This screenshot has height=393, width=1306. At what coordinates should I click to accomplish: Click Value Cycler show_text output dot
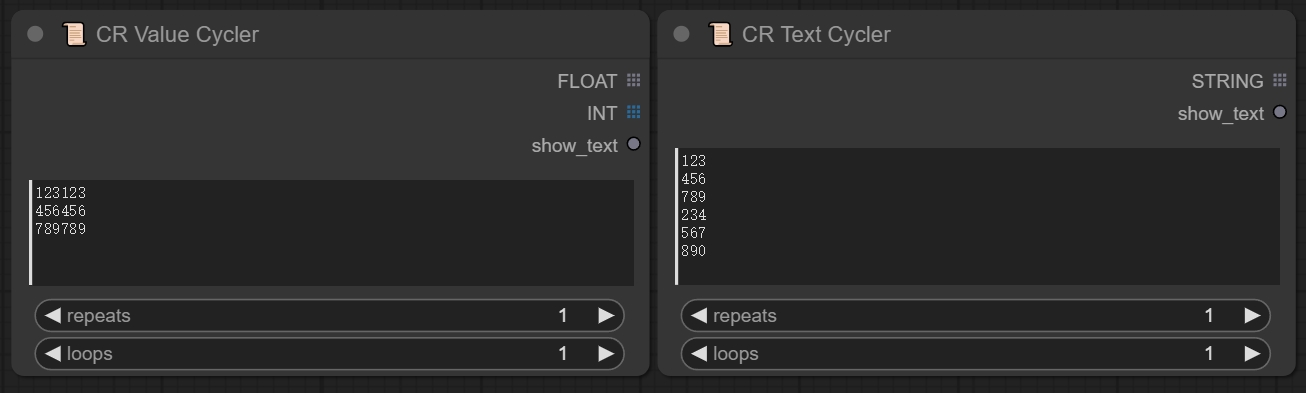click(633, 144)
